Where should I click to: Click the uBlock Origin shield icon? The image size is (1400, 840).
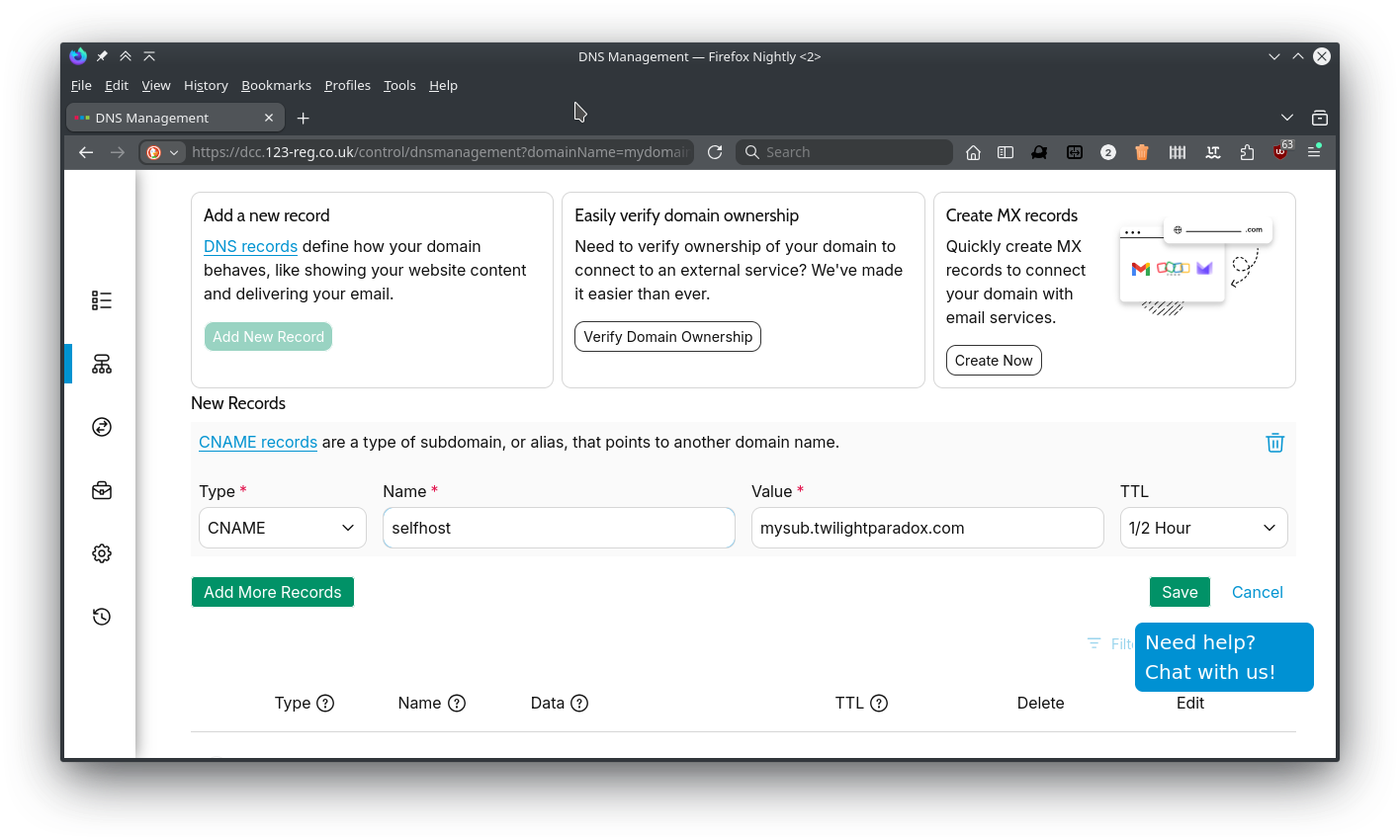1280,152
